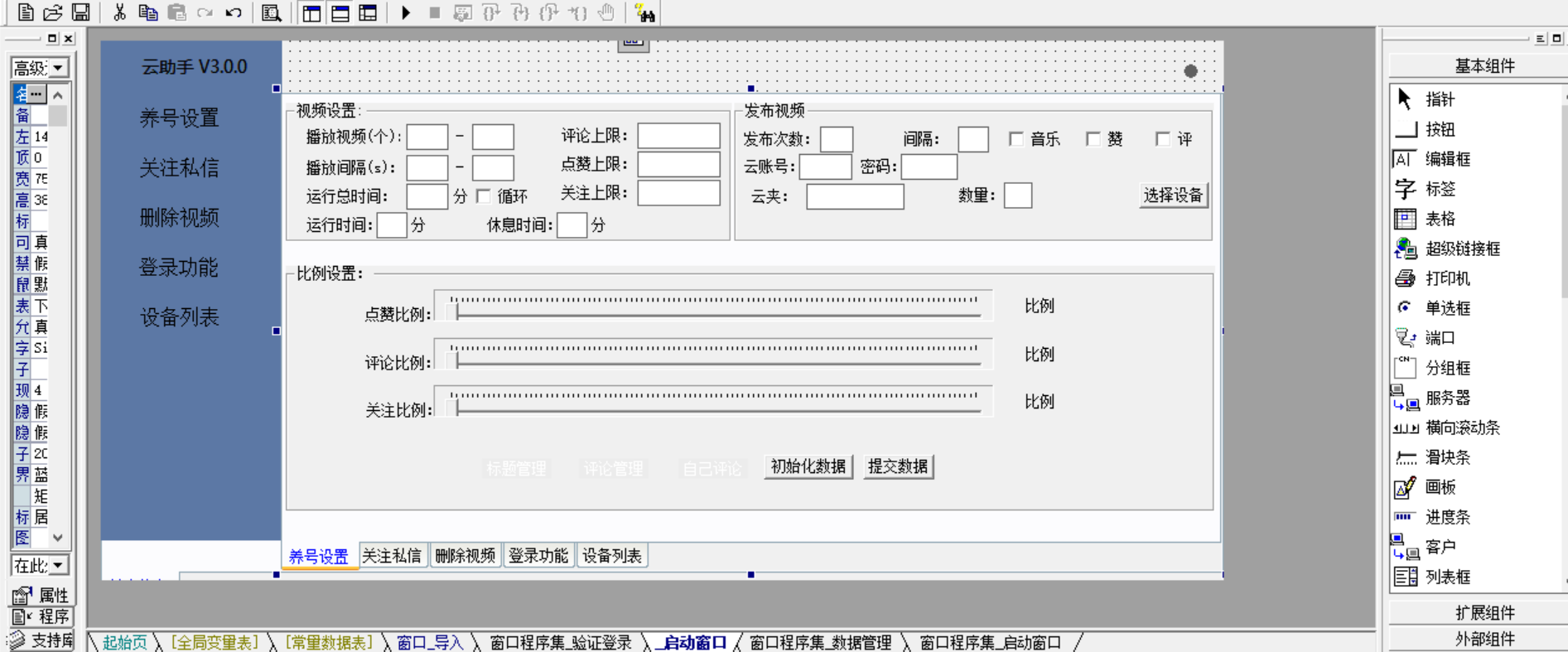Screen dimensions: 1568x652
Task: Click 删除视频 in blue sidebar
Action: 179,218
